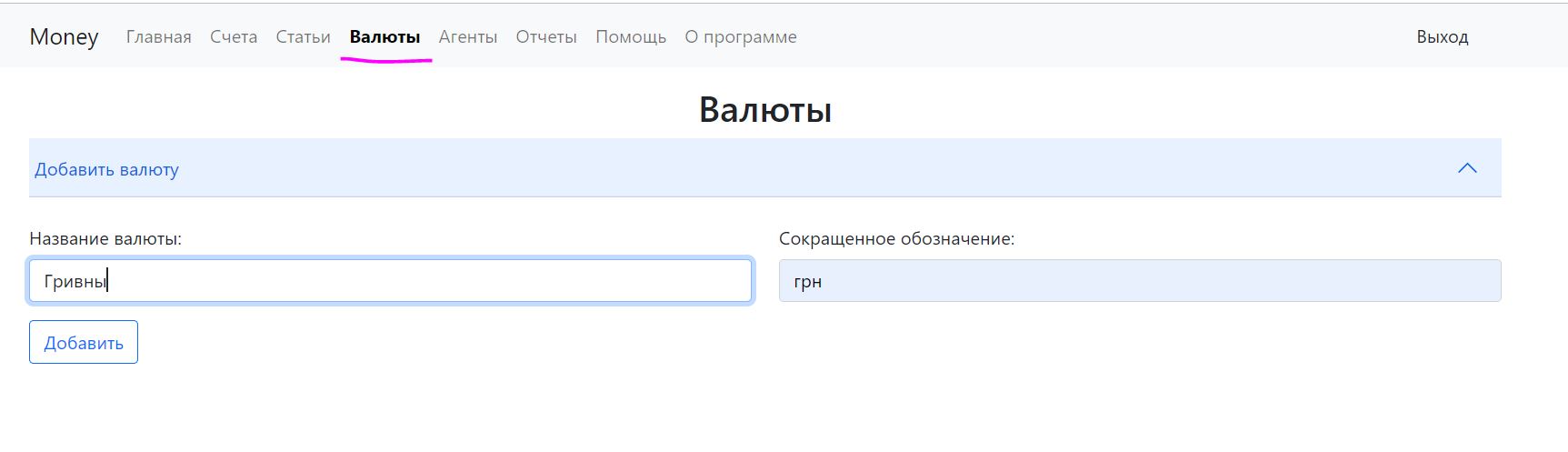
Task: Open the Отчеты page
Action: (x=546, y=37)
